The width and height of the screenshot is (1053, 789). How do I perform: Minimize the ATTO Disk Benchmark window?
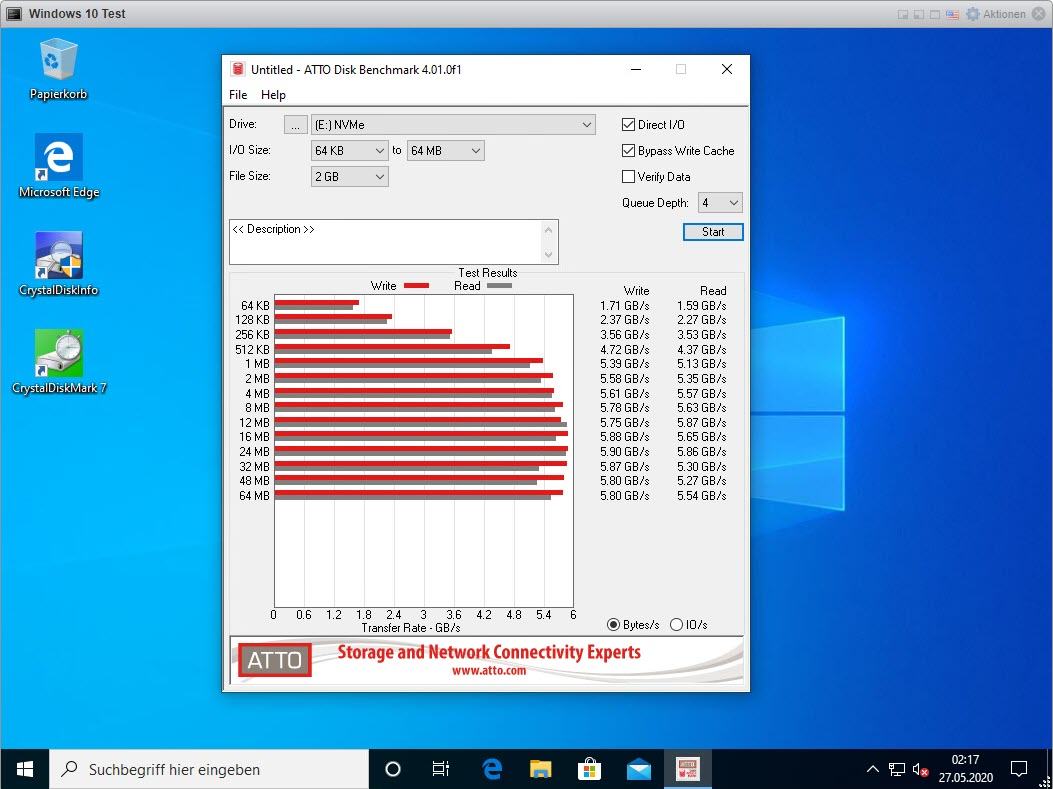tap(636, 69)
